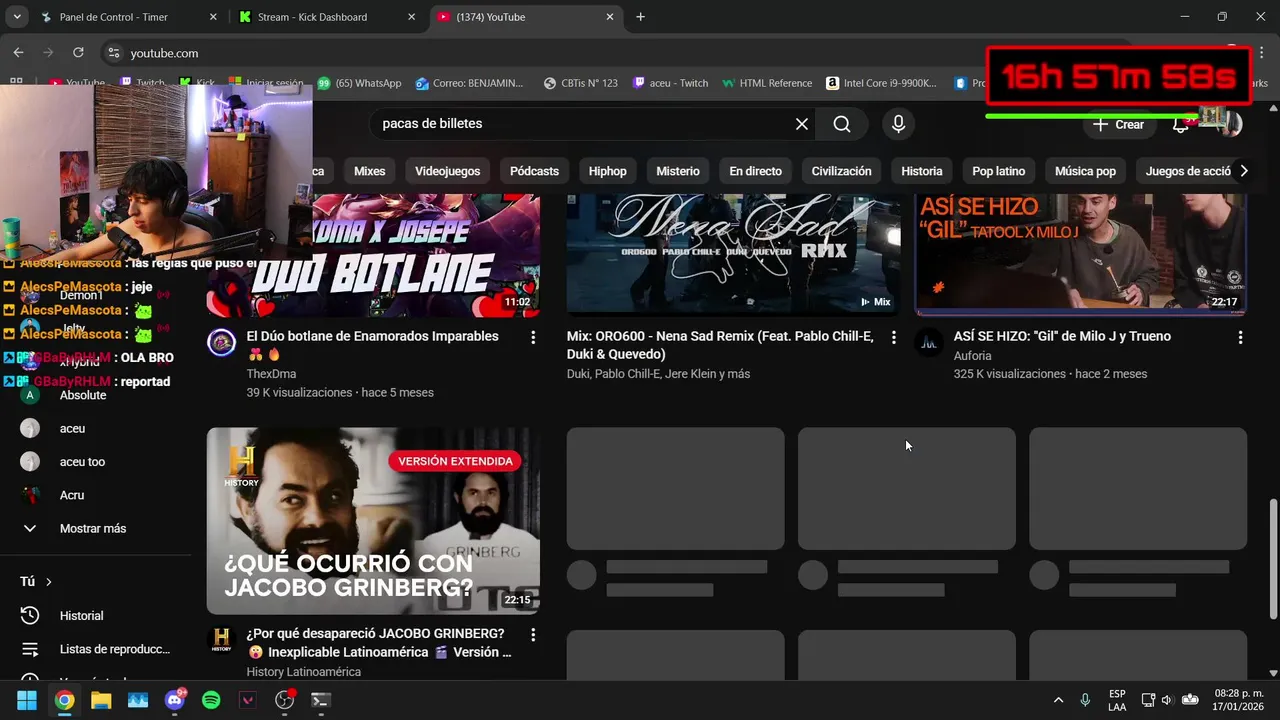Image resolution: width=1280 pixels, height=720 pixels.
Task: Show hidden system tray icons
Action: pos(1058,700)
